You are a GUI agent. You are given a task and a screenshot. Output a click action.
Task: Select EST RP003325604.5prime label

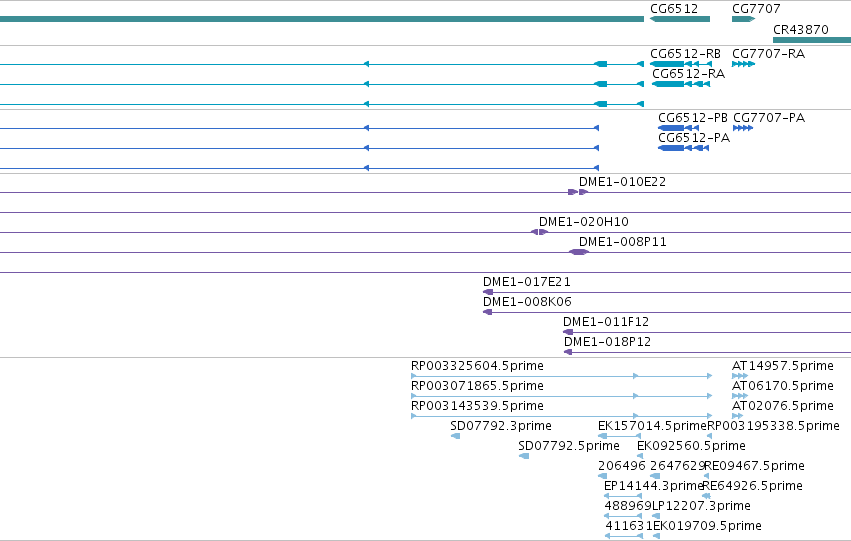point(477,366)
